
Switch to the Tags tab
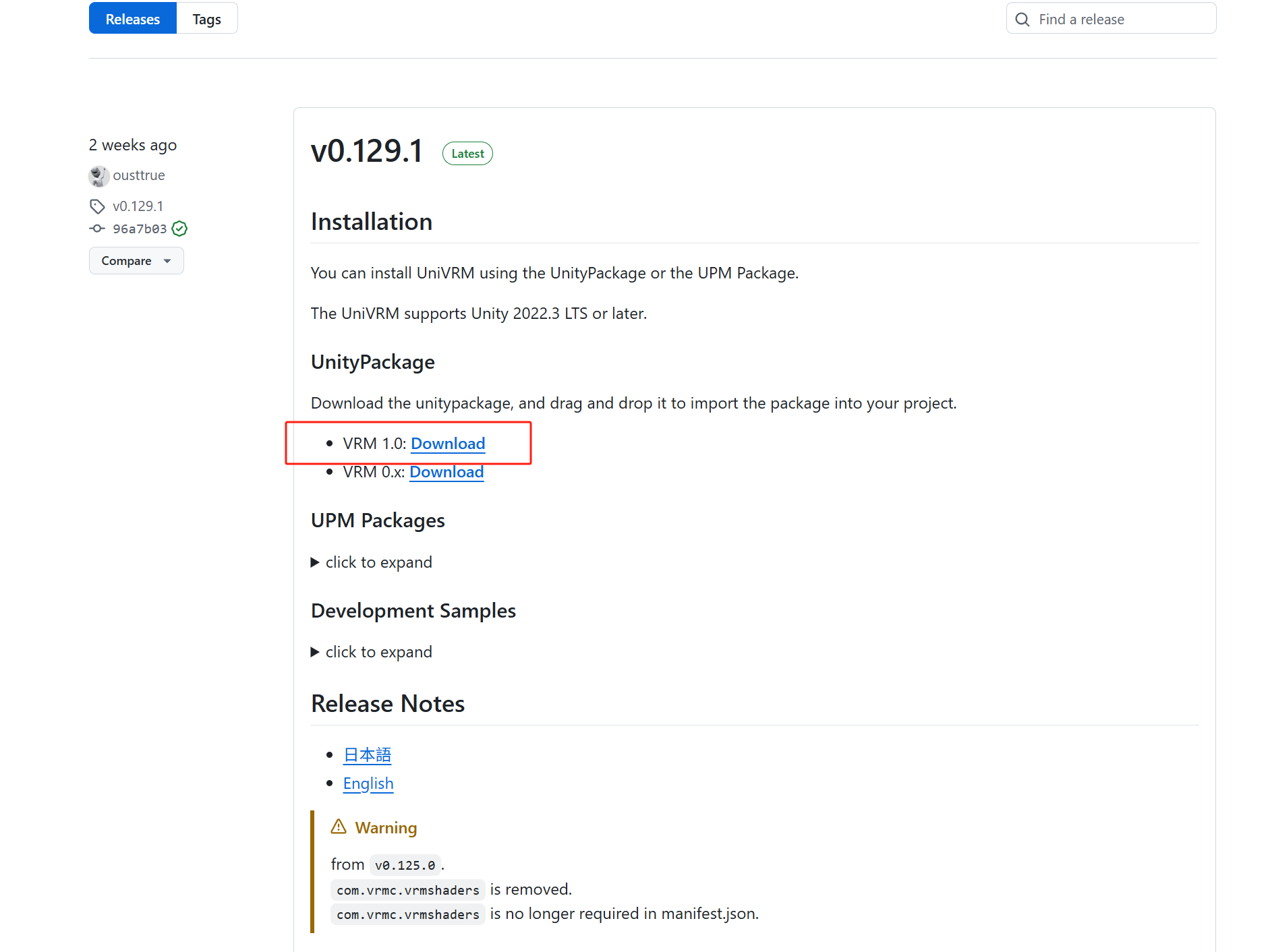206,19
